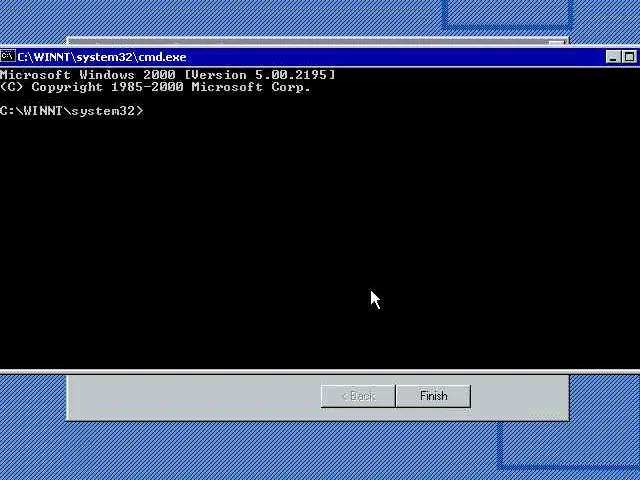This screenshot has height=480, width=640.
Task: Click the Copyright 1985-2000 Microsoft Corp. line
Action: click(155, 87)
